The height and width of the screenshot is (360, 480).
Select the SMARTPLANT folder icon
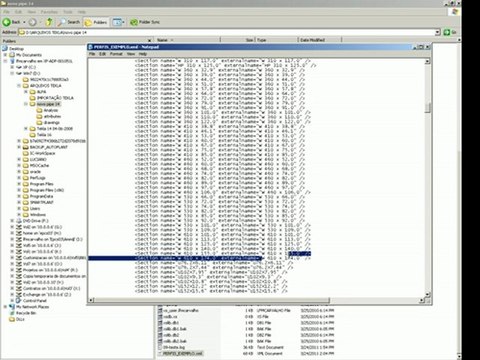(26, 202)
